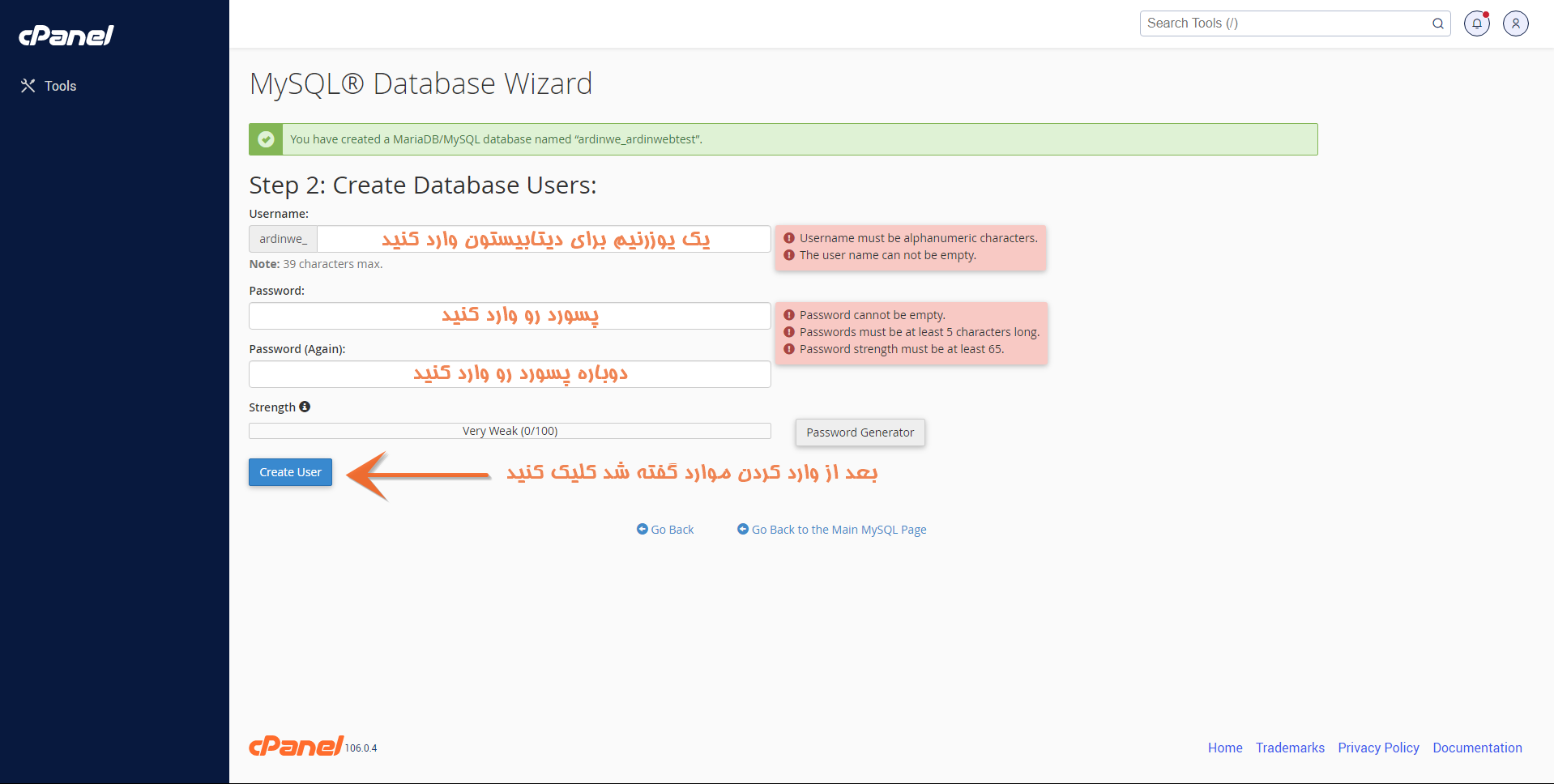This screenshot has height=784, width=1554.
Task: Click the password strength meter bar
Action: [510, 431]
